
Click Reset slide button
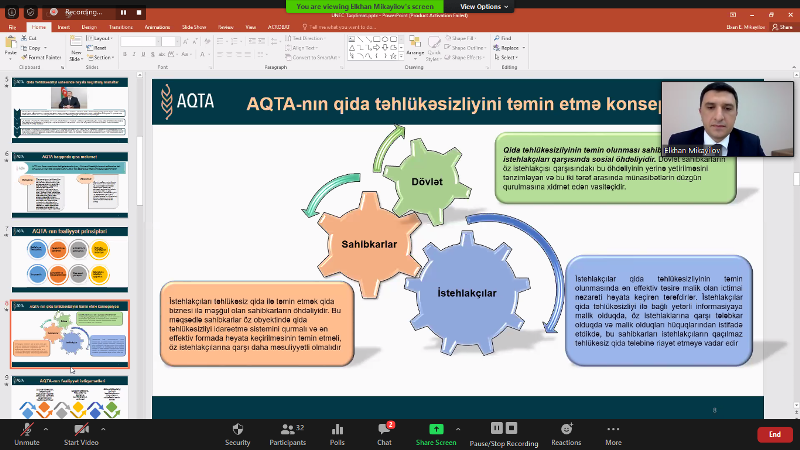coord(96,48)
